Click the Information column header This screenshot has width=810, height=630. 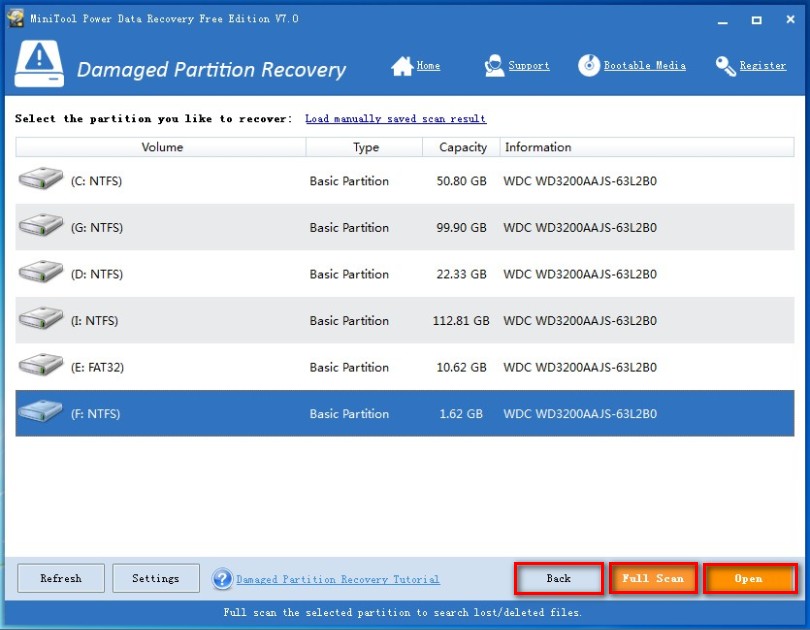(647, 147)
